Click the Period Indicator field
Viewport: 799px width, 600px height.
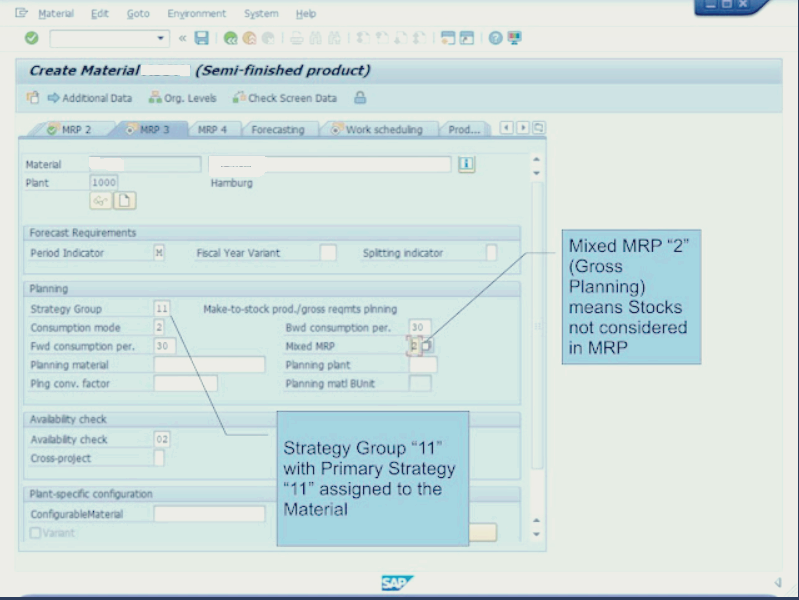tap(159, 253)
